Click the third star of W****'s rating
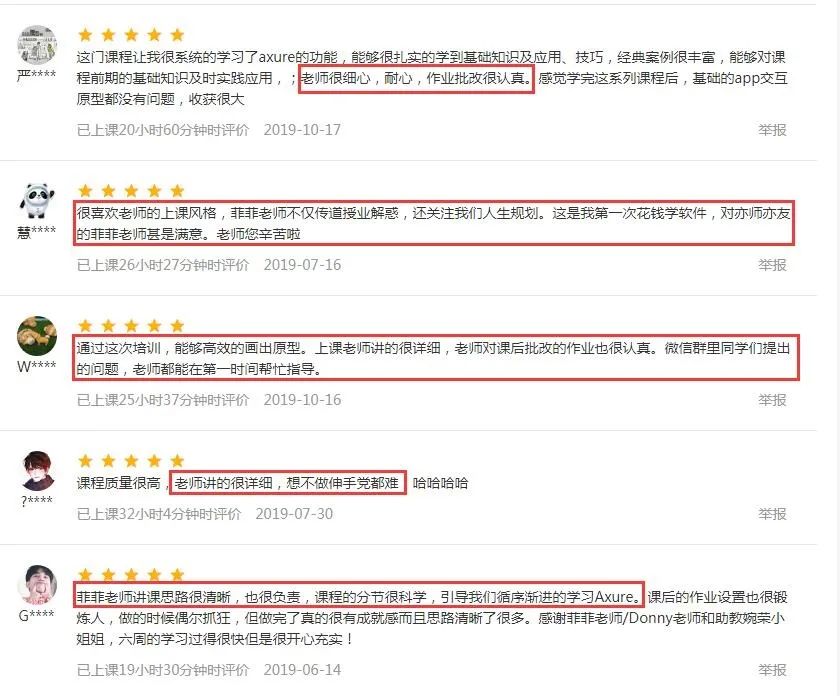This screenshot has width=840, height=696. click(131, 326)
